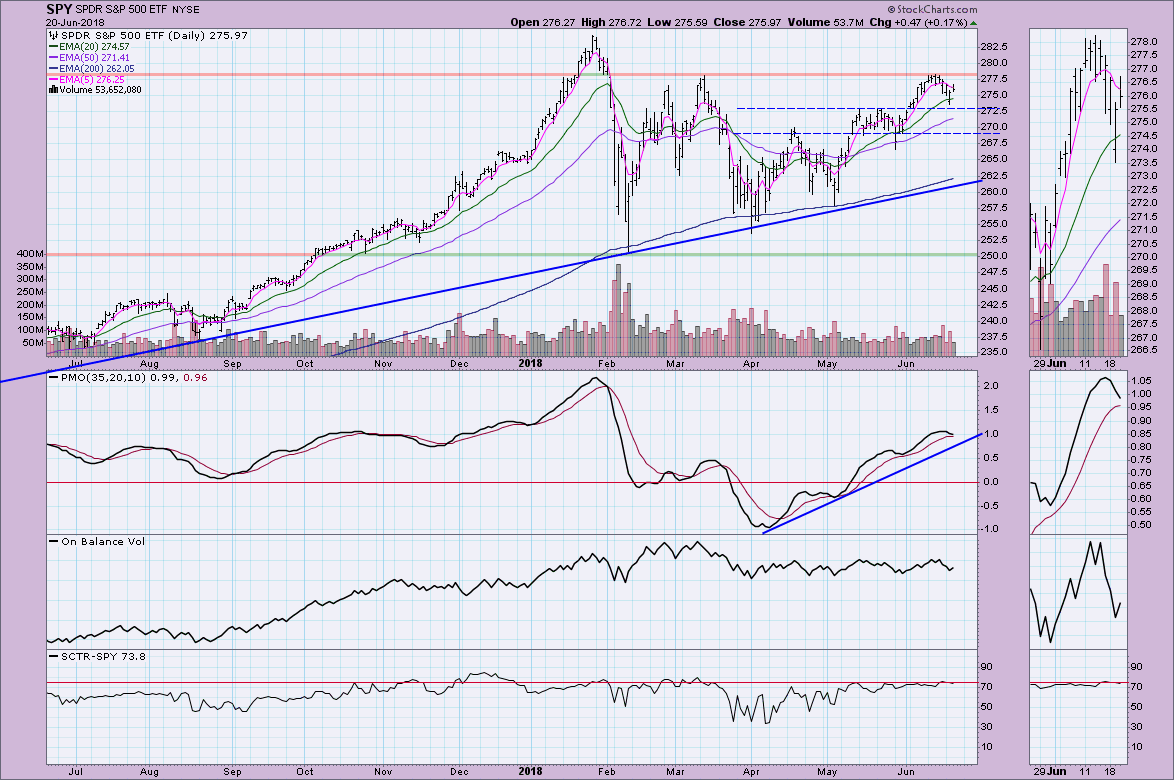Image resolution: width=1174 pixels, height=780 pixels.
Task: Click the upper dashed blue line near 272.5
Action: (857, 109)
